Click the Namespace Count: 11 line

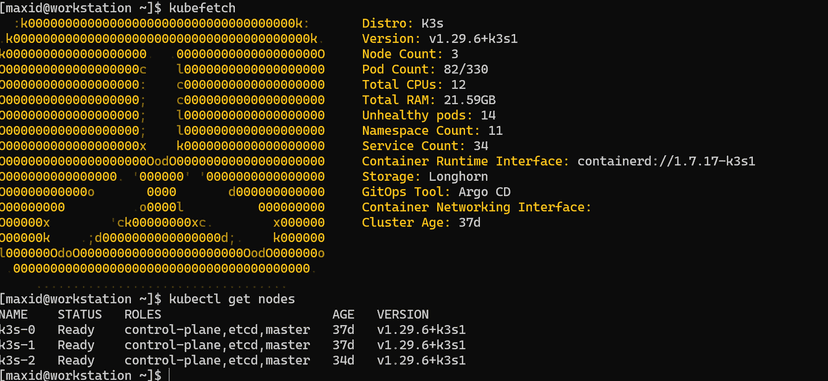(x=432, y=130)
